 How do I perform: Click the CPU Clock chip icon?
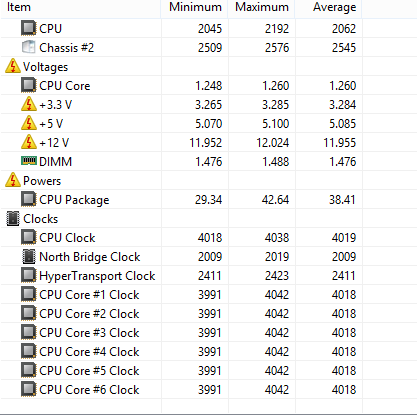pyautogui.click(x=29, y=237)
